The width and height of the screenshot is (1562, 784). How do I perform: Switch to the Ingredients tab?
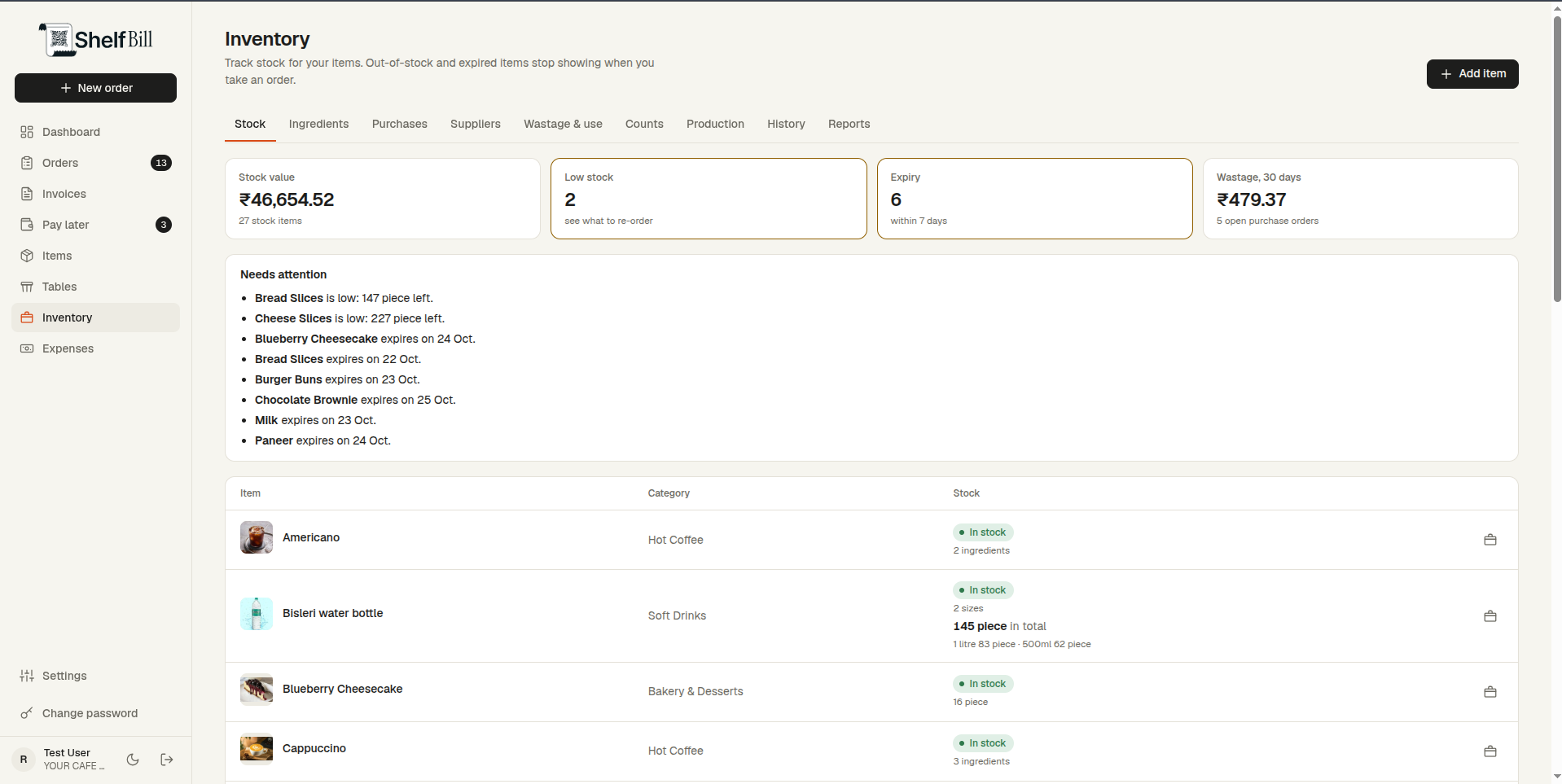(318, 124)
